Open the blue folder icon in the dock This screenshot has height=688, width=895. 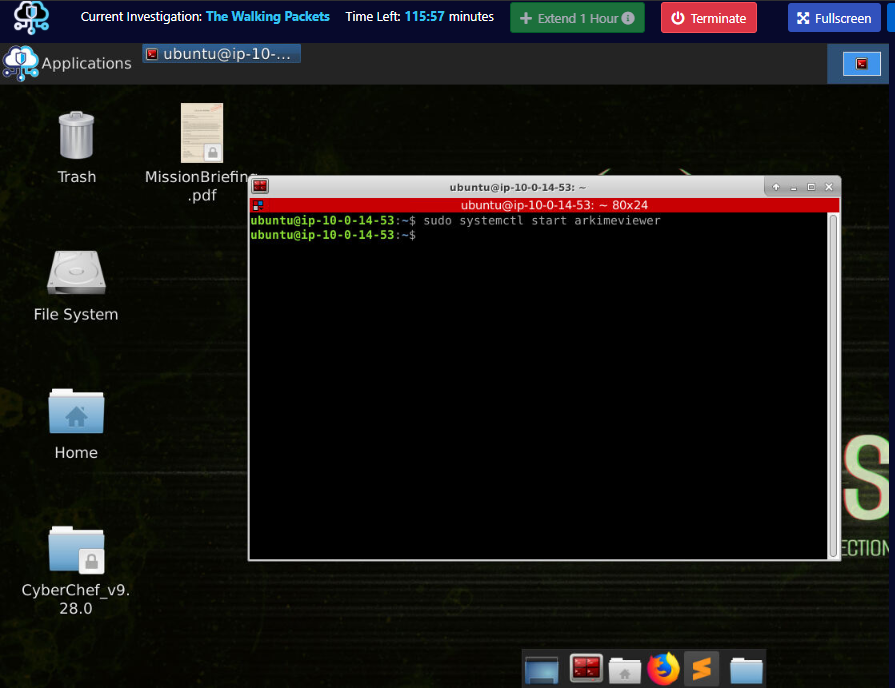tap(746, 670)
